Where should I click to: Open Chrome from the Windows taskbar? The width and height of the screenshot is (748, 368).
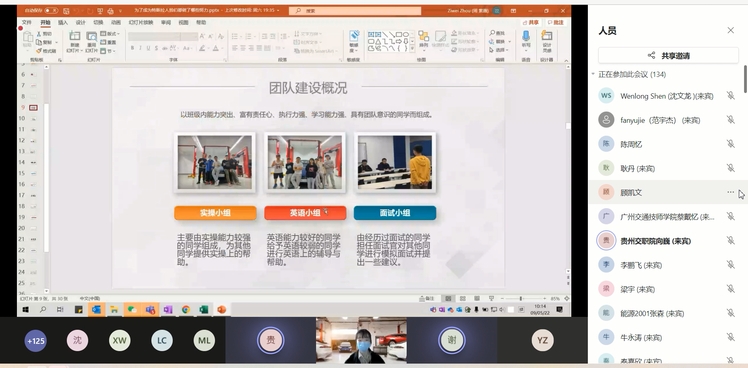pos(186,310)
